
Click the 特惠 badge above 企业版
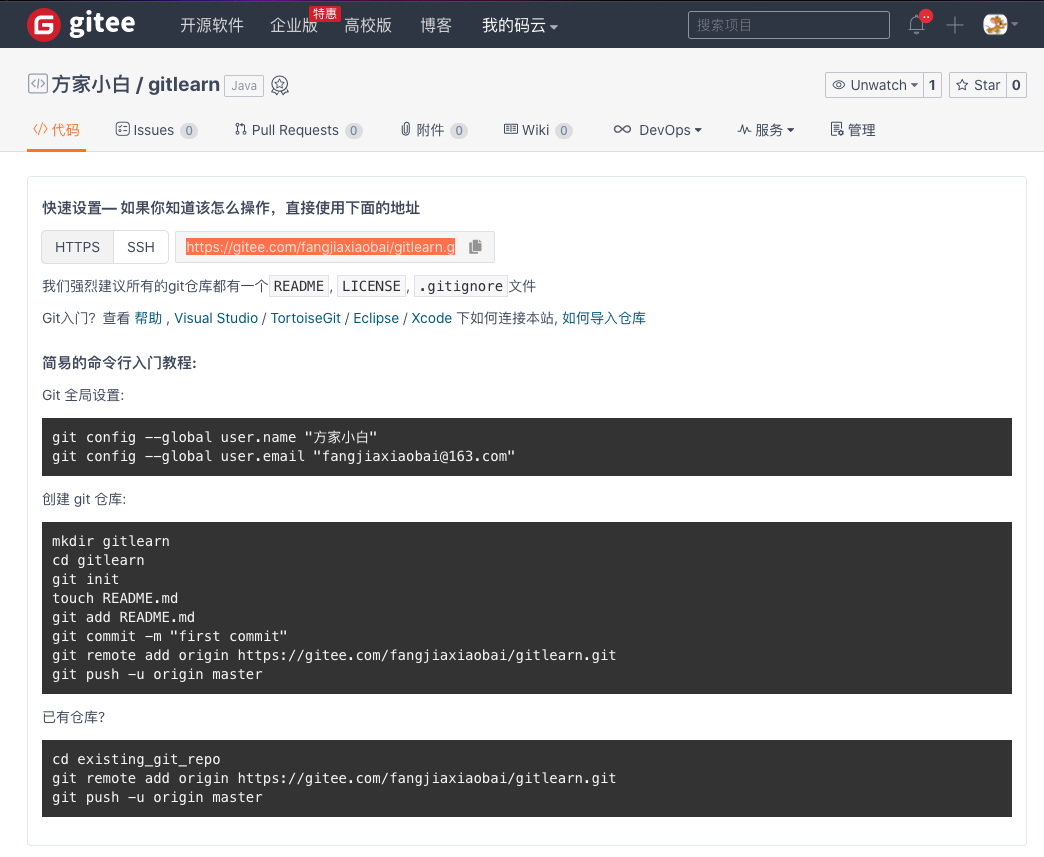click(324, 13)
